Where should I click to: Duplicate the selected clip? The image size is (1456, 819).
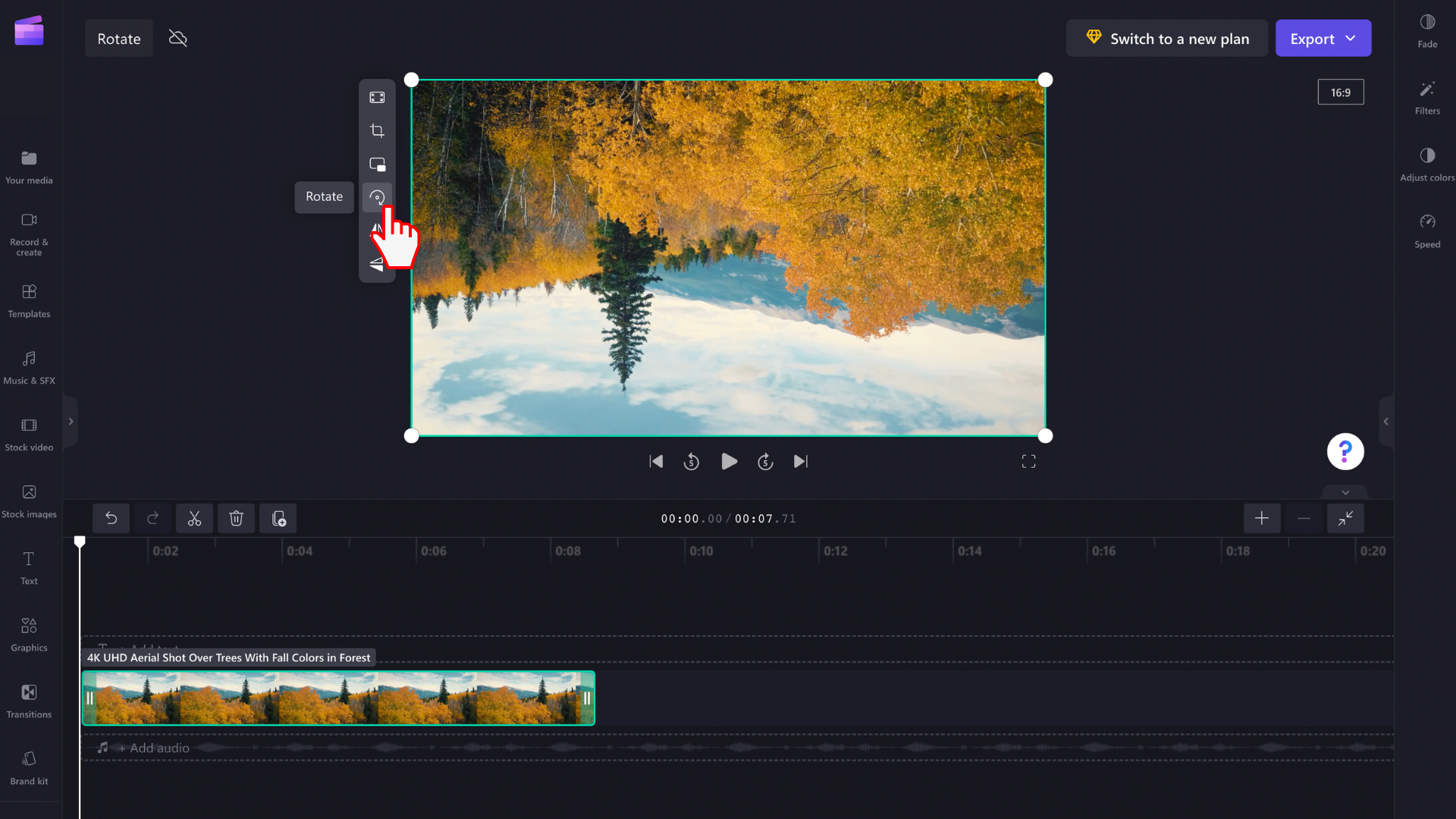click(x=278, y=518)
